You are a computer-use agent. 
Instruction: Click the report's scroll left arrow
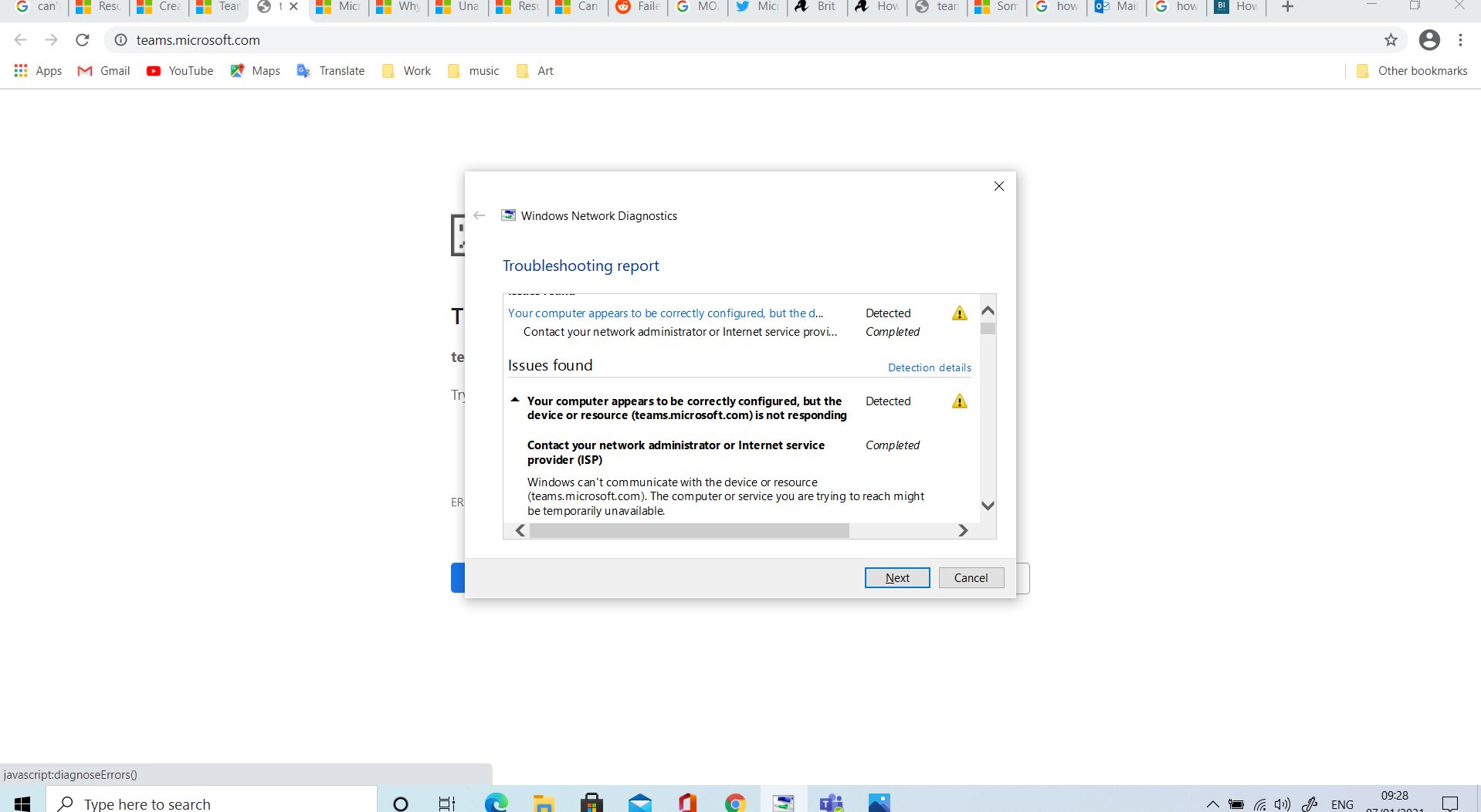[520, 530]
